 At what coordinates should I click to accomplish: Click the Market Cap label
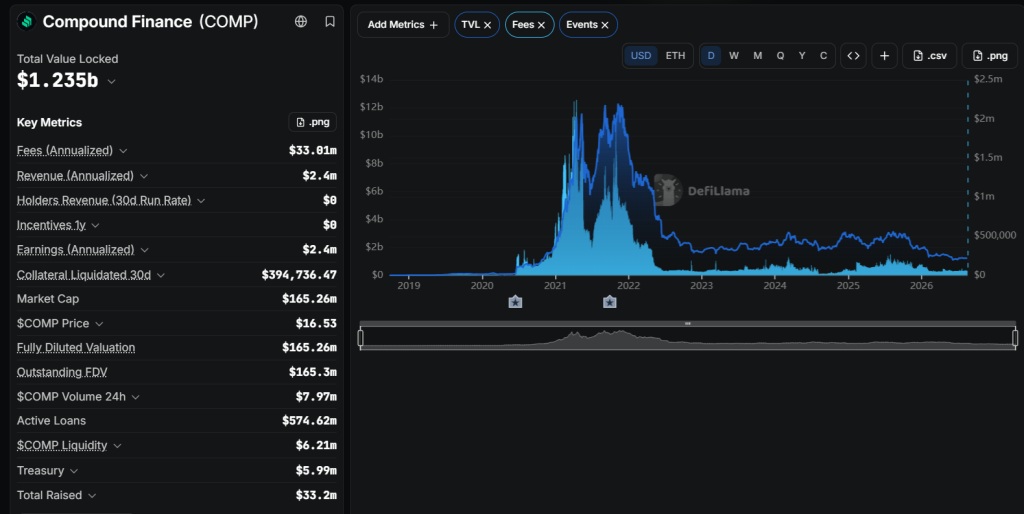click(x=48, y=298)
